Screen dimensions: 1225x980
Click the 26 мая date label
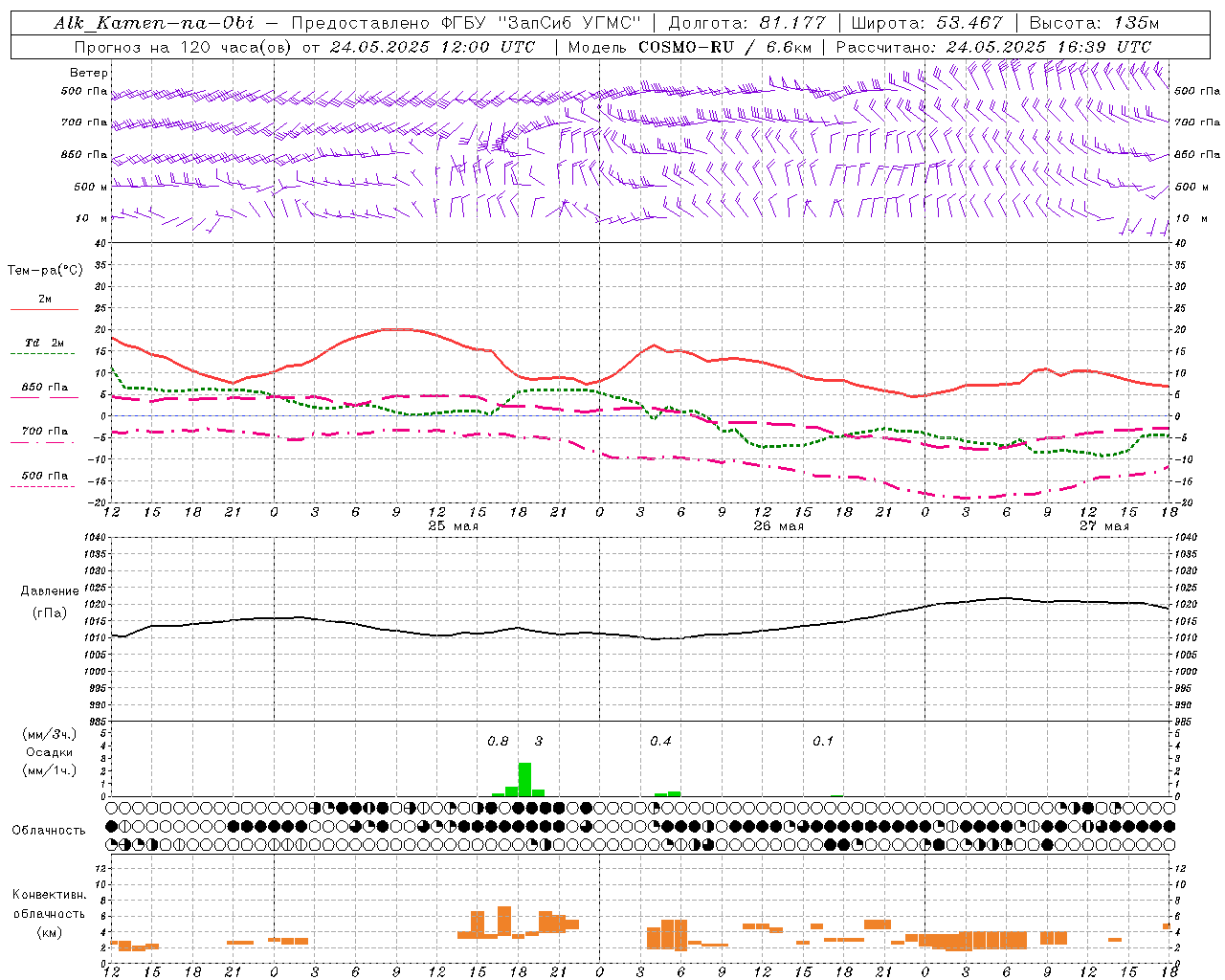(779, 526)
